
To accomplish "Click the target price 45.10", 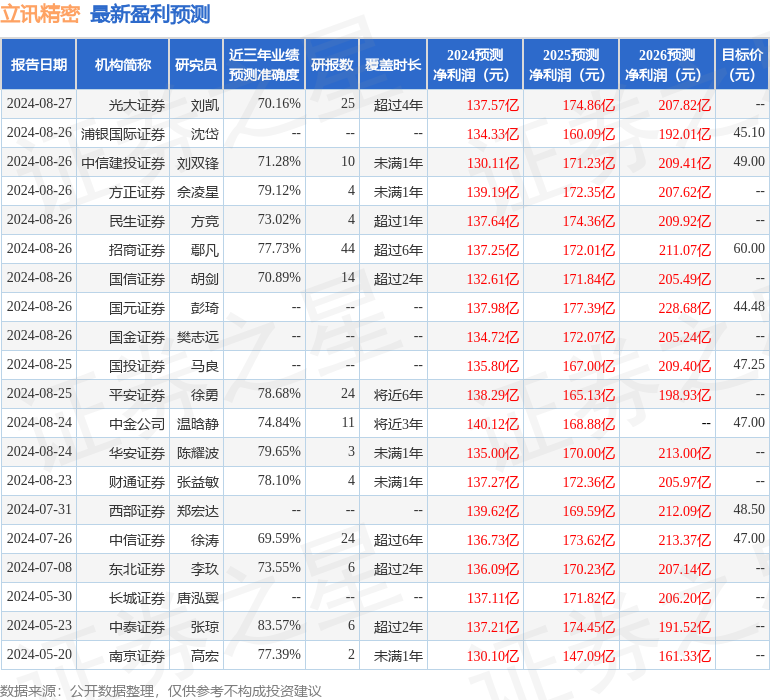I will (749, 133).
